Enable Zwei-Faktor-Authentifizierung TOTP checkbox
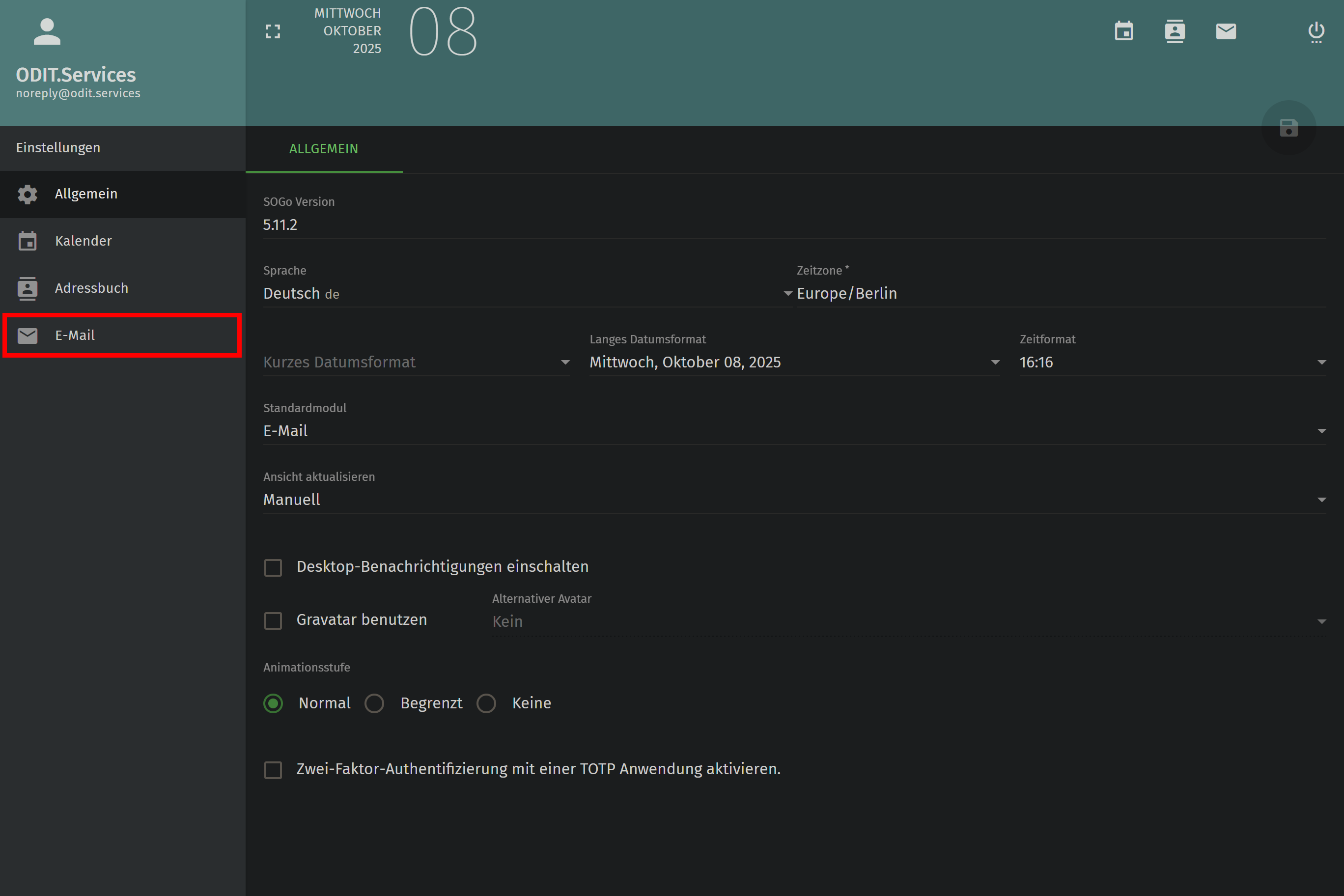 click(x=273, y=770)
